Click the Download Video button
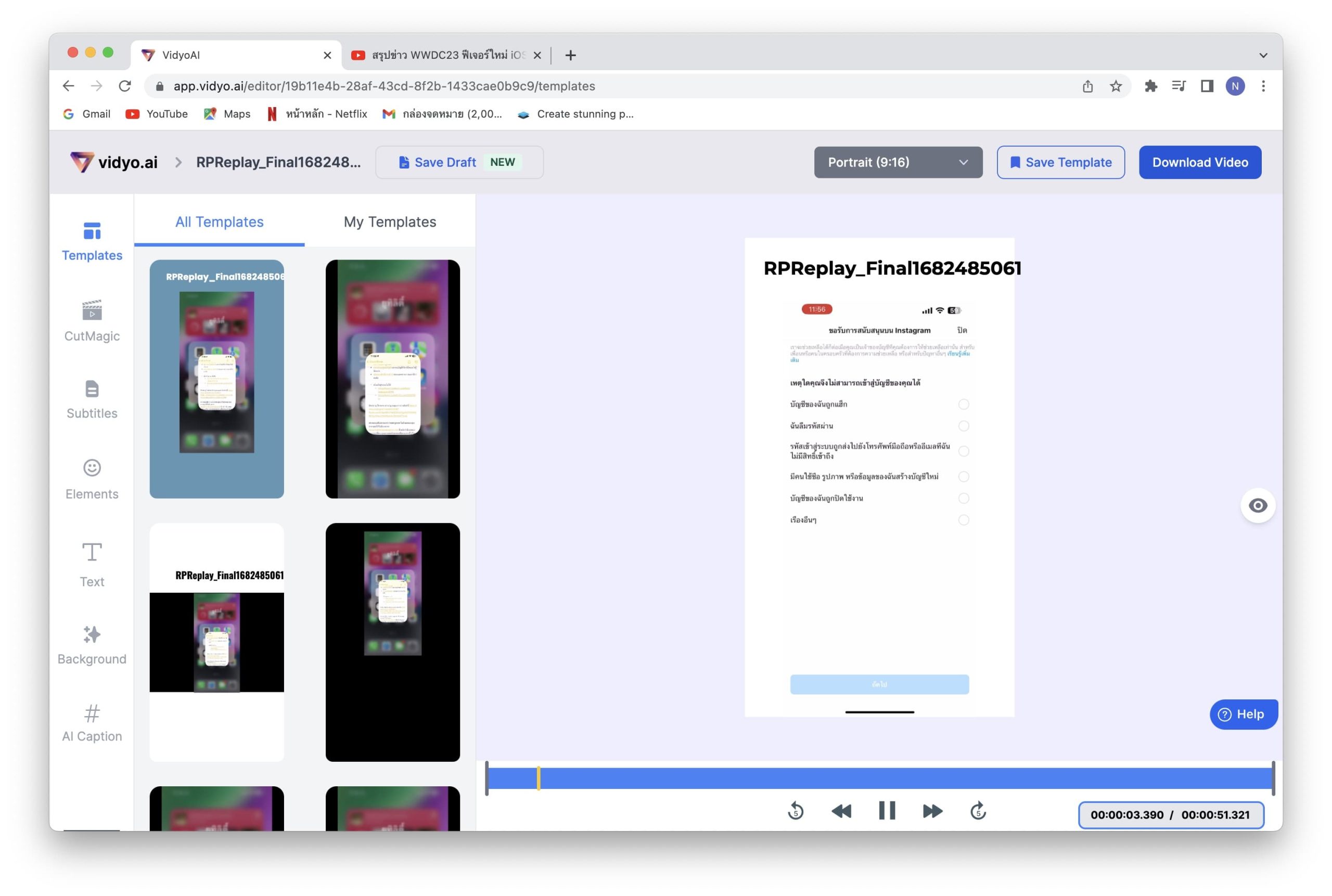Image resolution: width=1332 pixels, height=896 pixels. tap(1199, 162)
